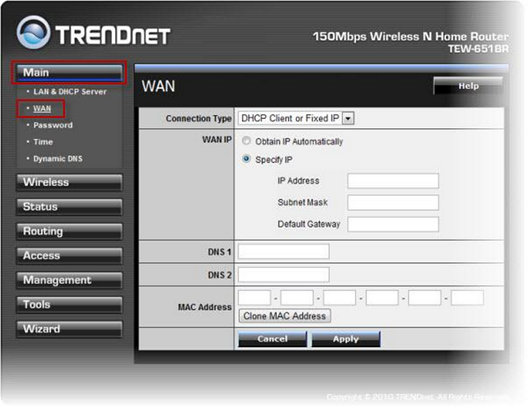Apply the WAN settings
This screenshot has width=530, height=412.
[x=346, y=339]
